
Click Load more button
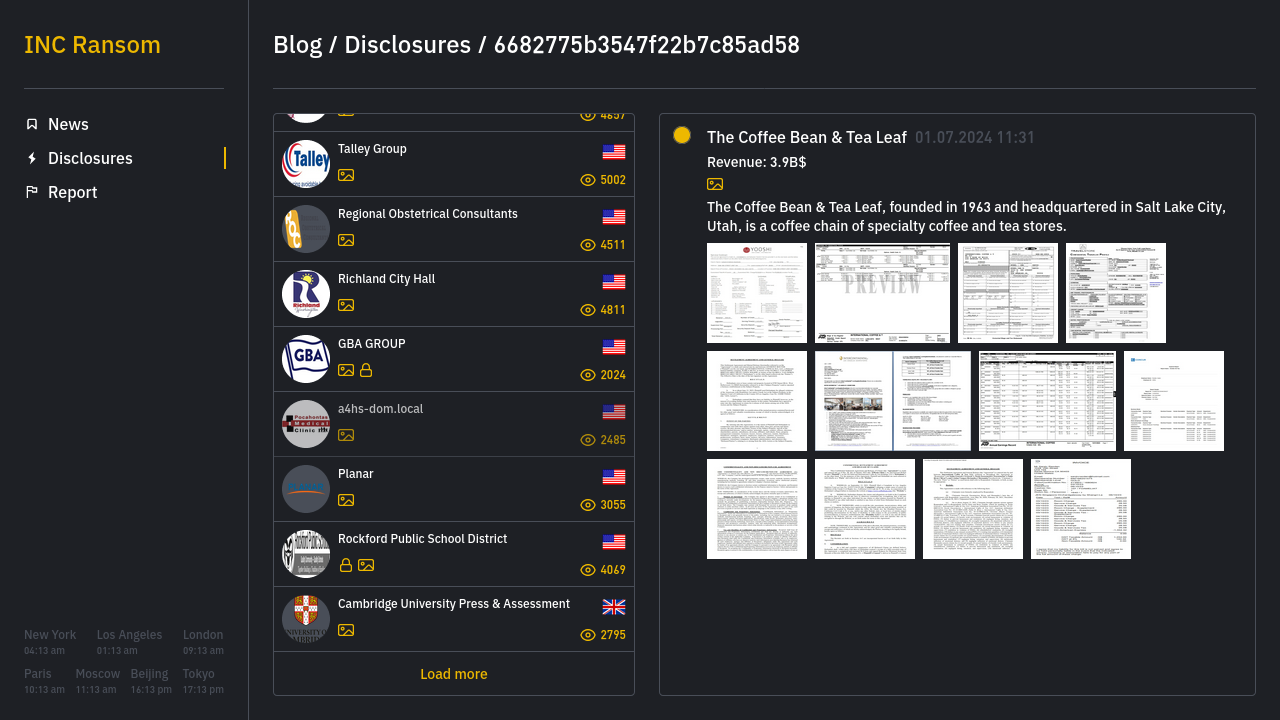(453, 674)
